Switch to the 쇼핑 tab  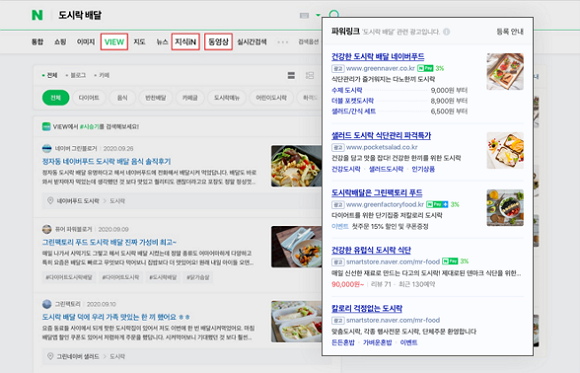[60, 42]
